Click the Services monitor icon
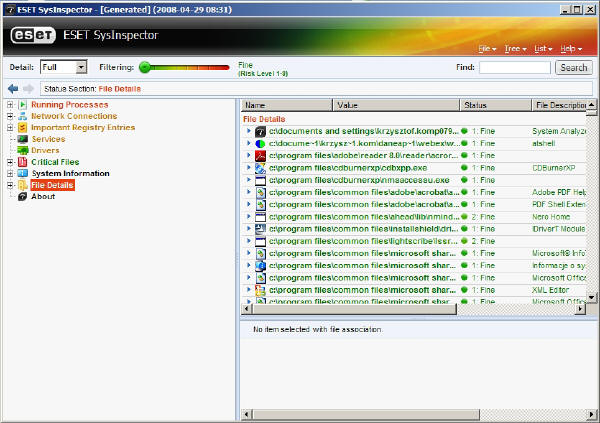 23,139
